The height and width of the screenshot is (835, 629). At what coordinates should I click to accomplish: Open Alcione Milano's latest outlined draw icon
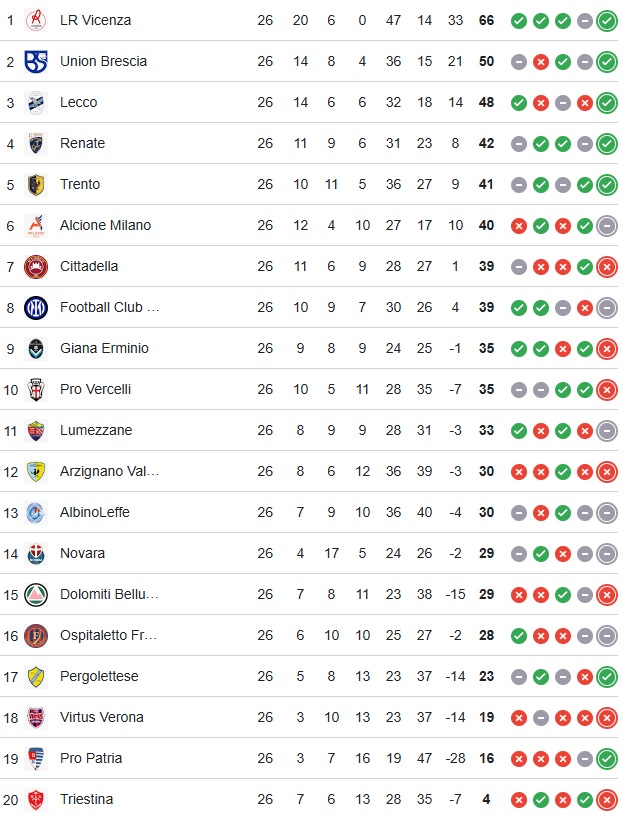click(607, 225)
